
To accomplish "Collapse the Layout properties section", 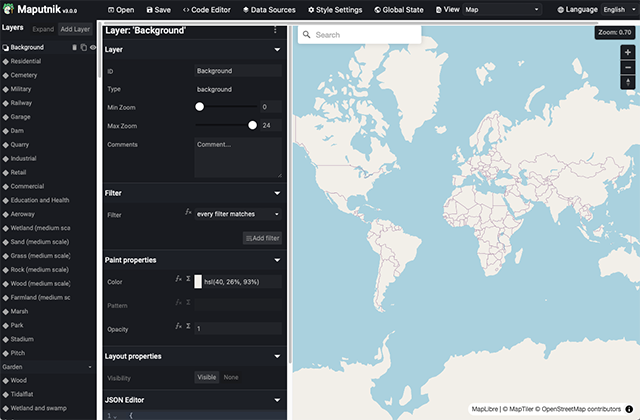I will coord(277,356).
